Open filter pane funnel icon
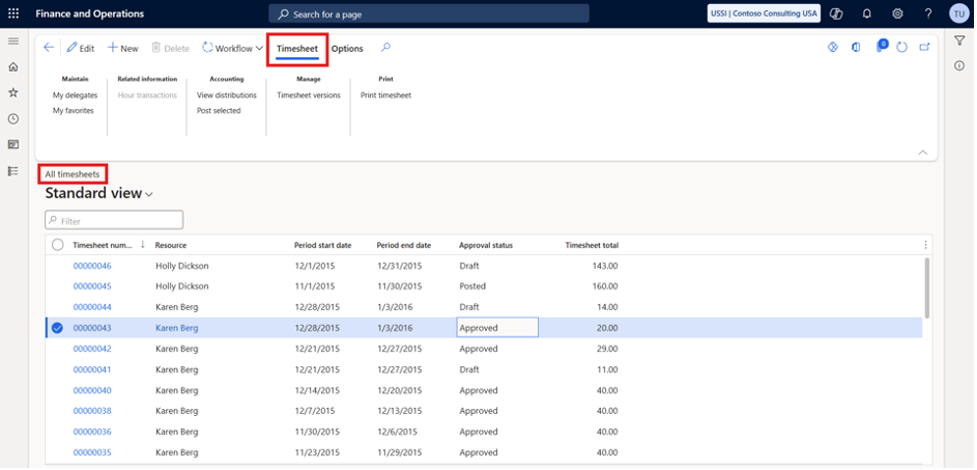 point(960,41)
